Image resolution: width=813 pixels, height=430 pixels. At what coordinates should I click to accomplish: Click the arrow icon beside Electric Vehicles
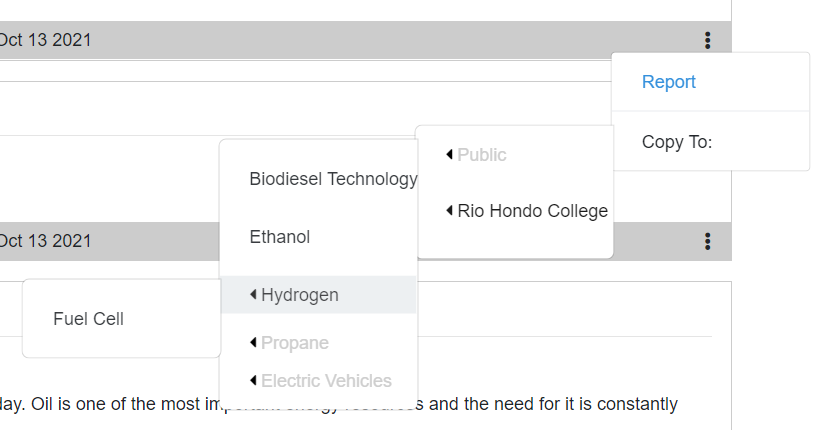[x=254, y=381]
